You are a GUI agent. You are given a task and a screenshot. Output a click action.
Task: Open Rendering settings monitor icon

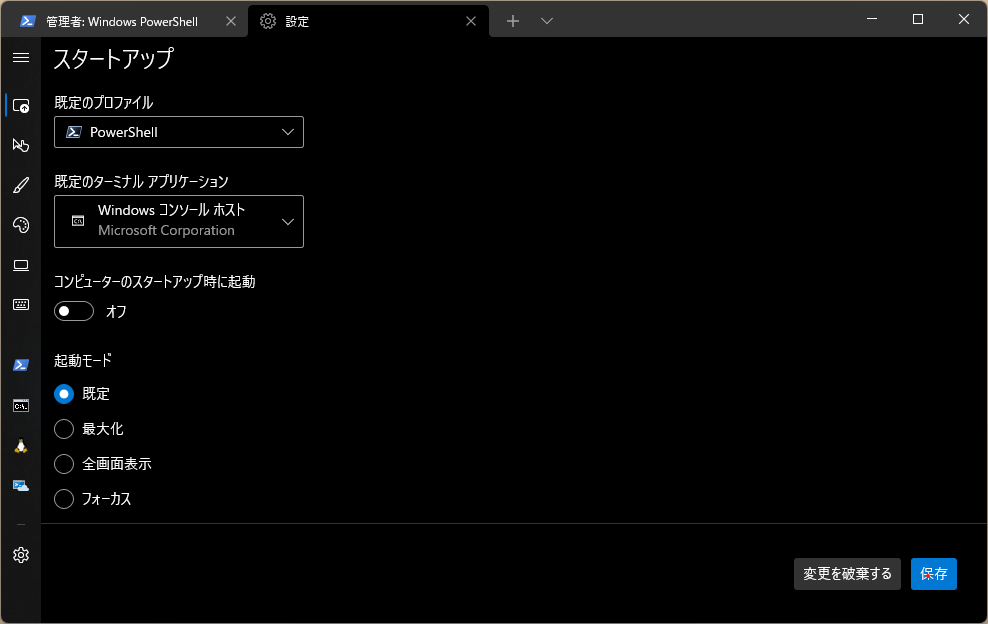(20, 265)
